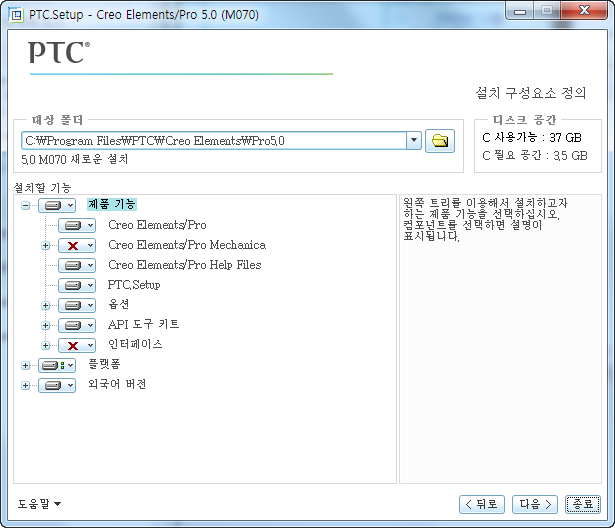615x528 pixels.
Task: Click install state icon for PTC.Setup
Action: pos(73,285)
